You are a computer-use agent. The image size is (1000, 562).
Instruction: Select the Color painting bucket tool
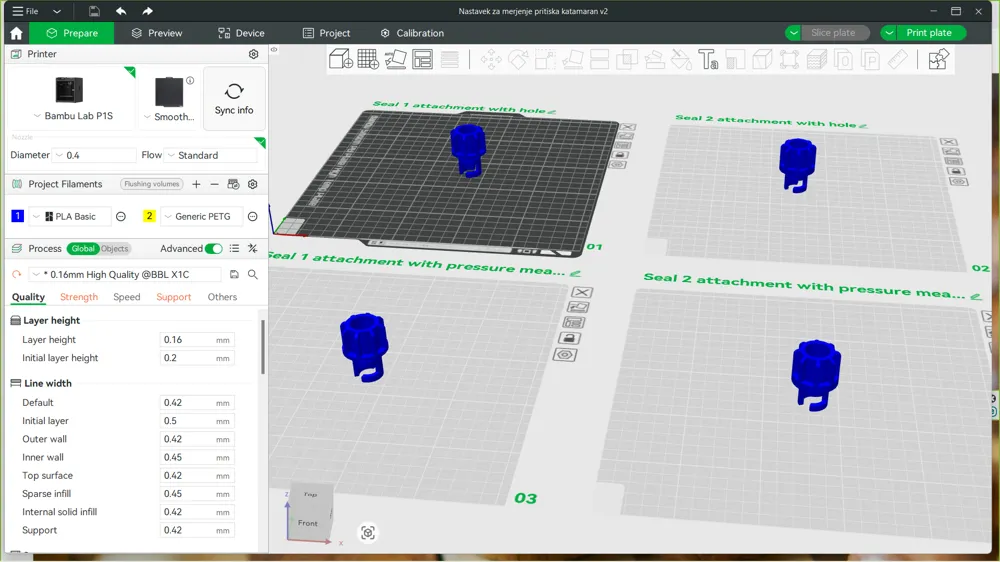[x=680, y=59]
